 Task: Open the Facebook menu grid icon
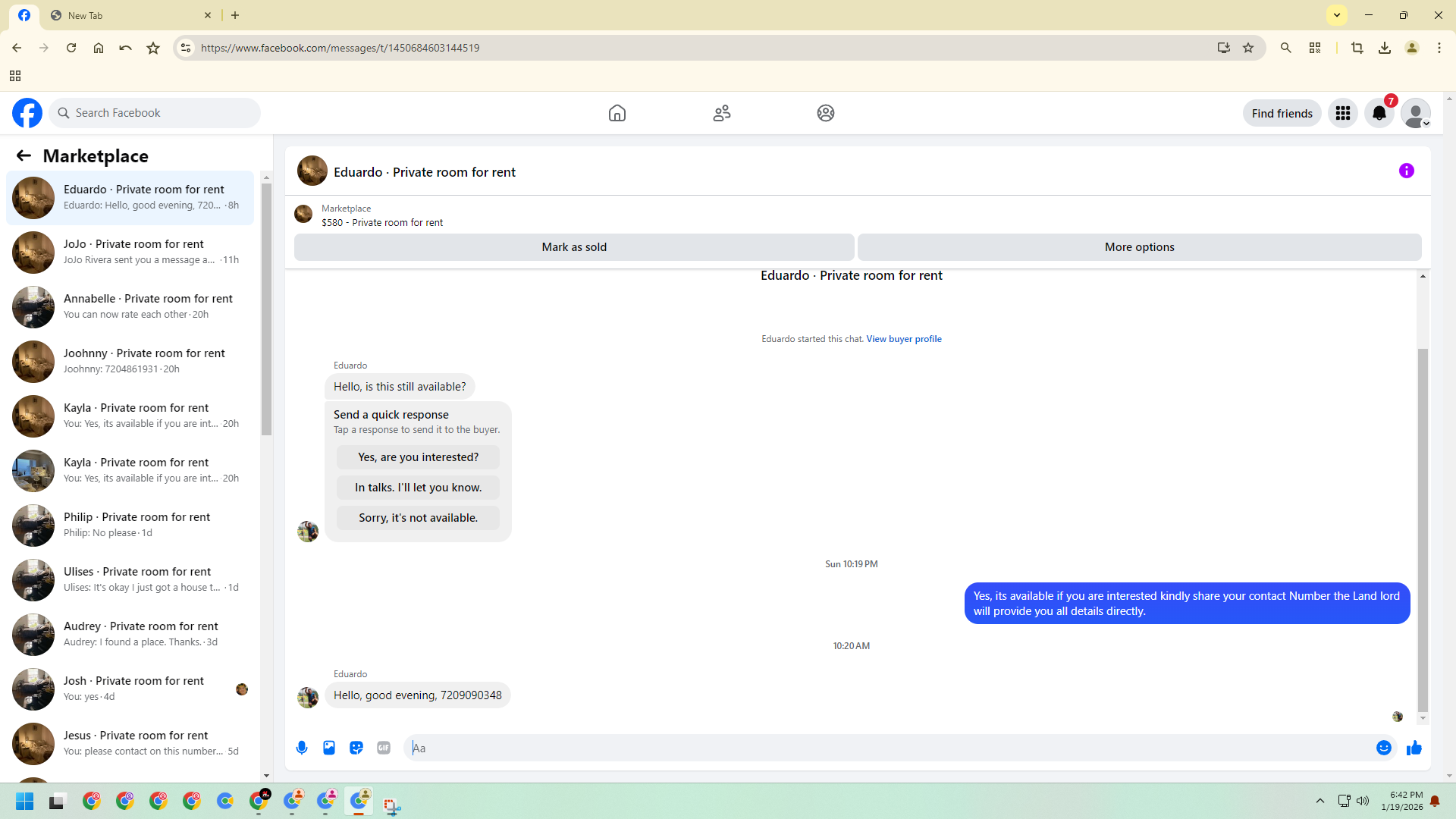click(x=1342, y=114)
